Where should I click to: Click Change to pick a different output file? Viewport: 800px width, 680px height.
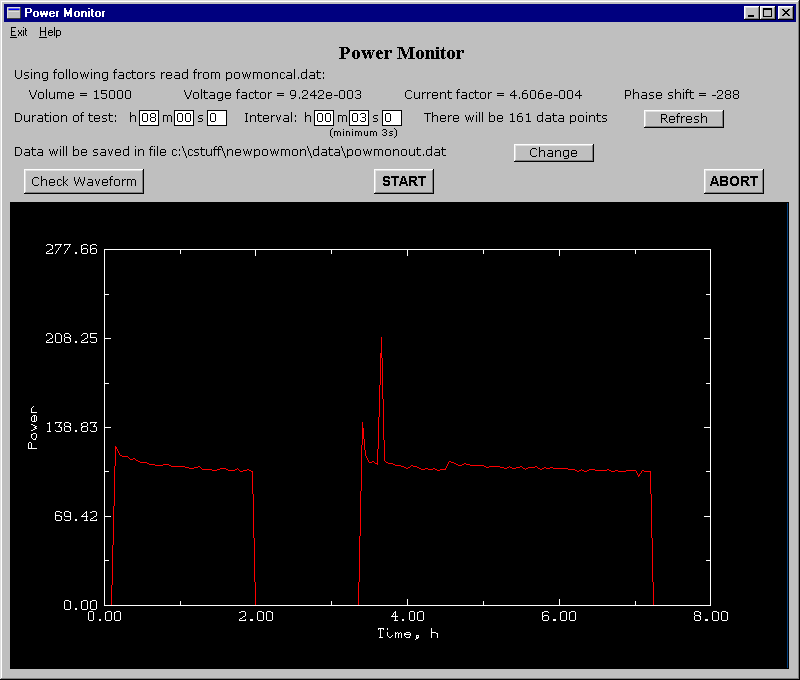pyautogui.click(x=554, y=152)
